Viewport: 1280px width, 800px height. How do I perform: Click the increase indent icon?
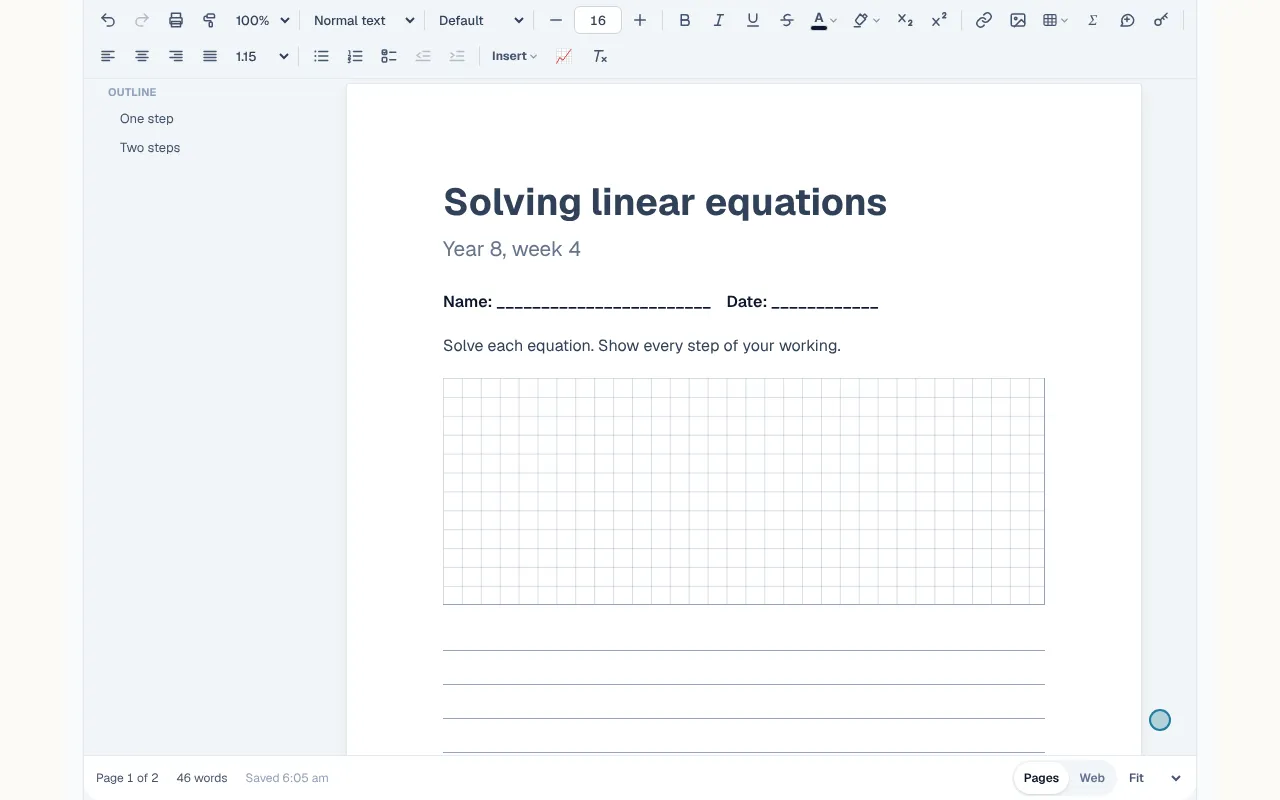[x=457, y=56]
